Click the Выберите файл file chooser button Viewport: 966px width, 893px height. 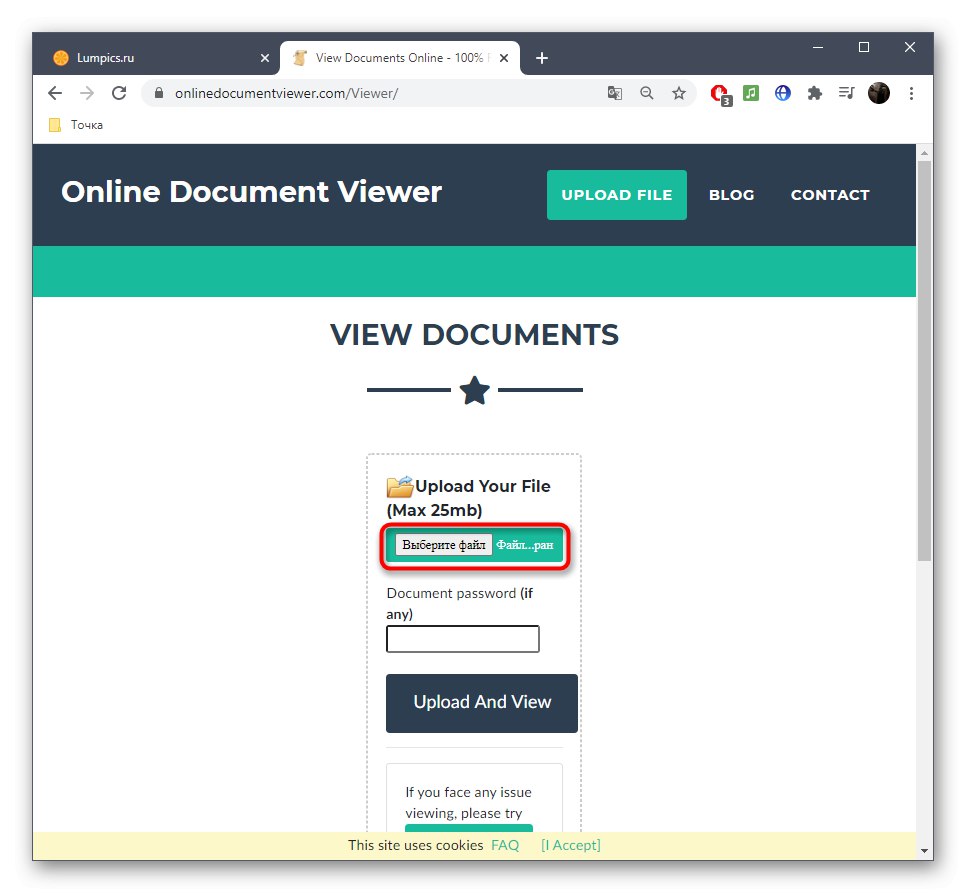(444, 545)
